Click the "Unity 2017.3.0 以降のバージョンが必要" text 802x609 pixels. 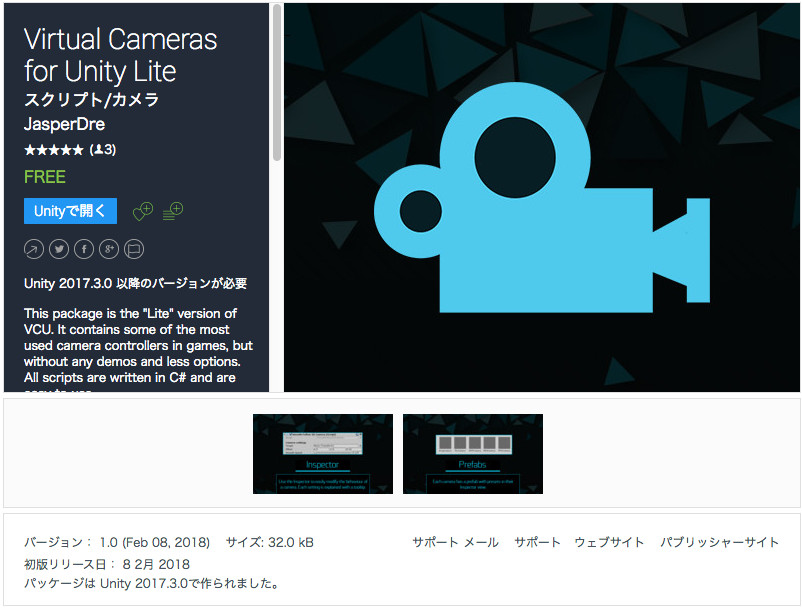coord(136,283)
